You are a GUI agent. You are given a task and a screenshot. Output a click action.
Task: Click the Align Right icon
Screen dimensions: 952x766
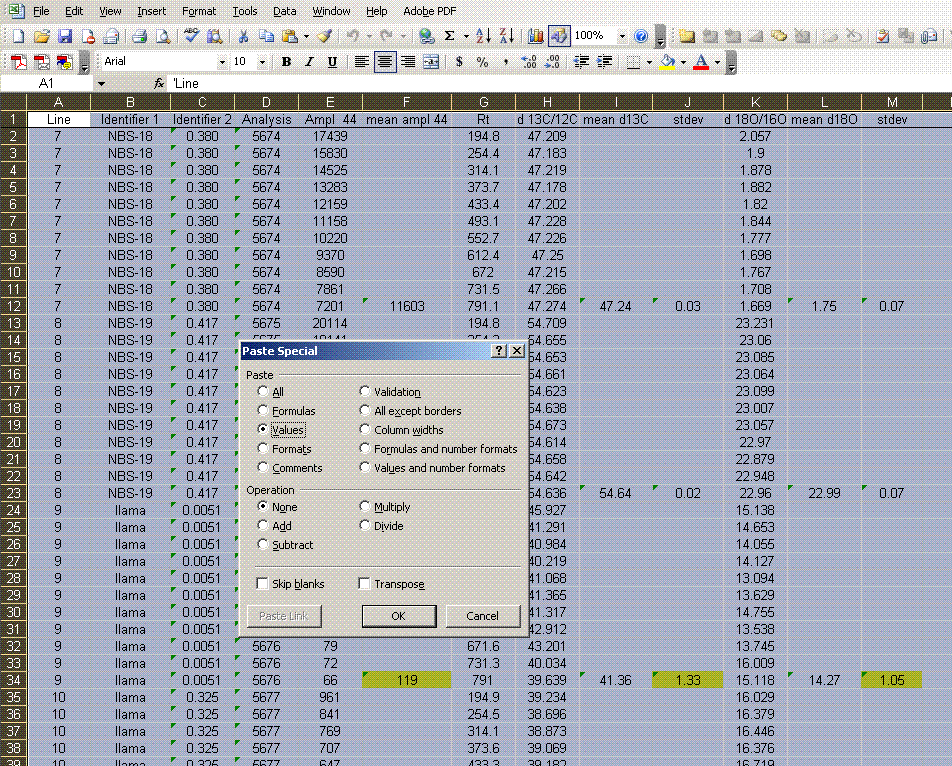click(408, 62)
